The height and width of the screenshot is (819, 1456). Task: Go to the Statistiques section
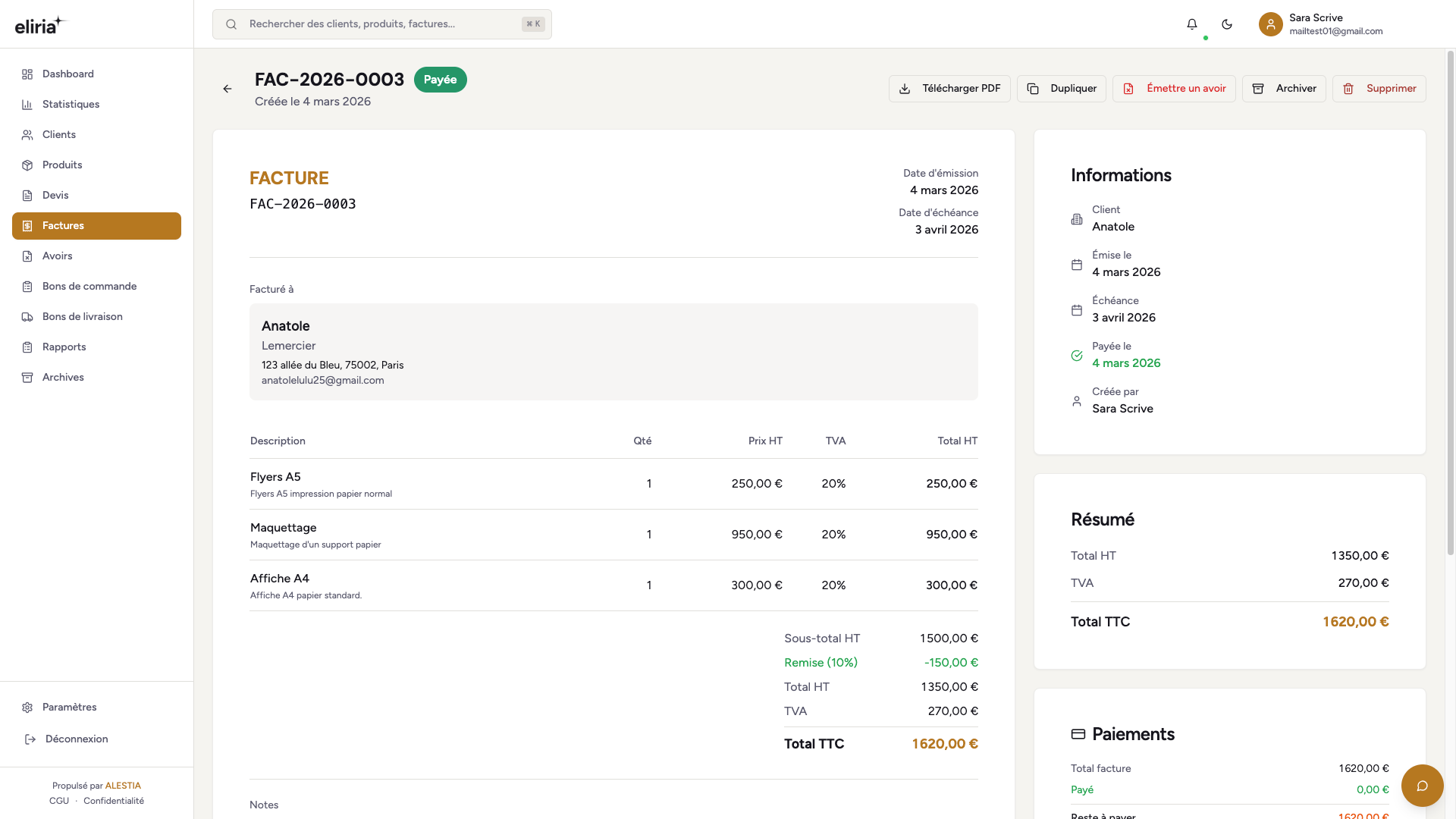(x=71, y=105)
